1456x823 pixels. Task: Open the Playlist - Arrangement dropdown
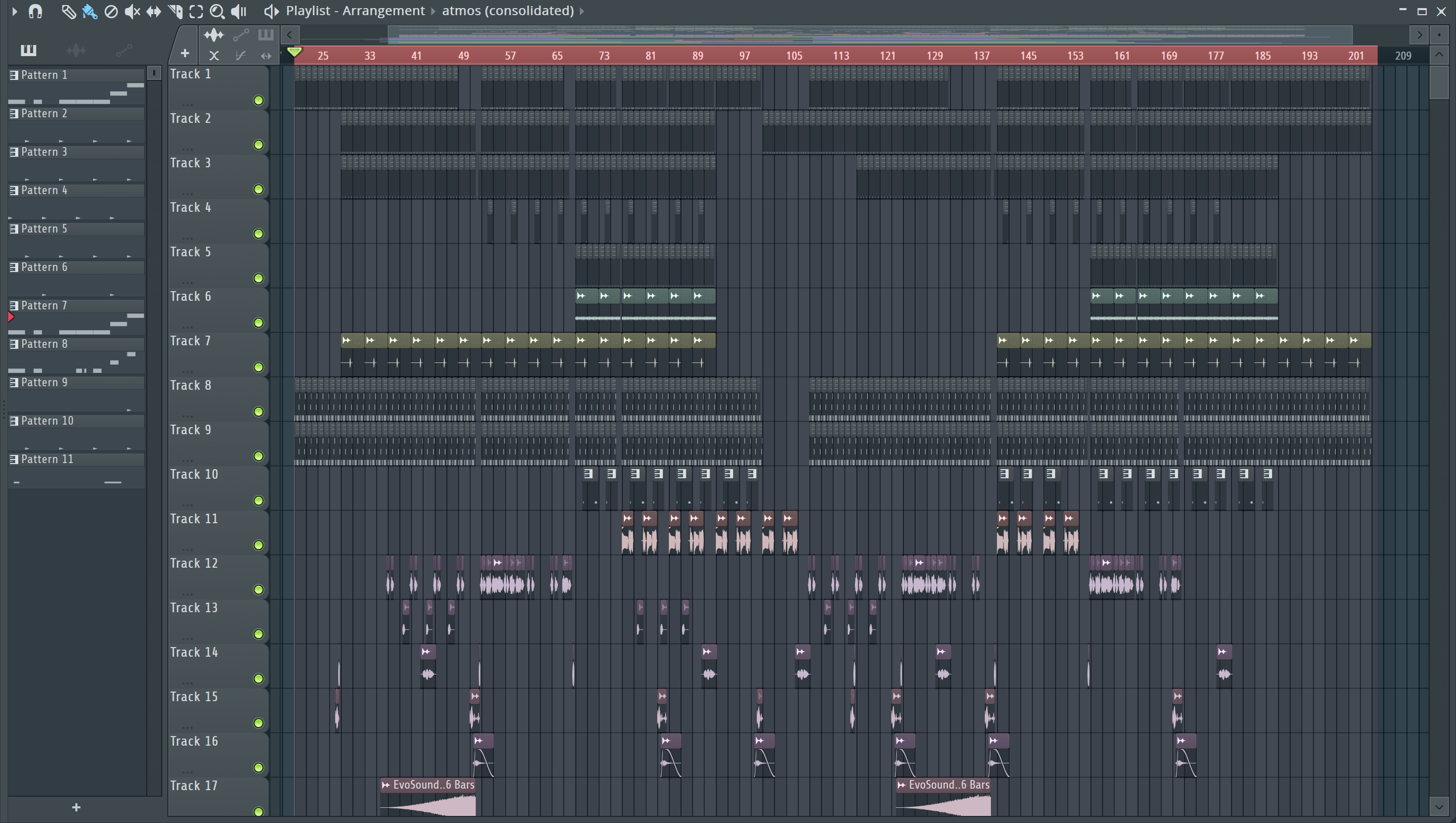click(x=355, y=11)
